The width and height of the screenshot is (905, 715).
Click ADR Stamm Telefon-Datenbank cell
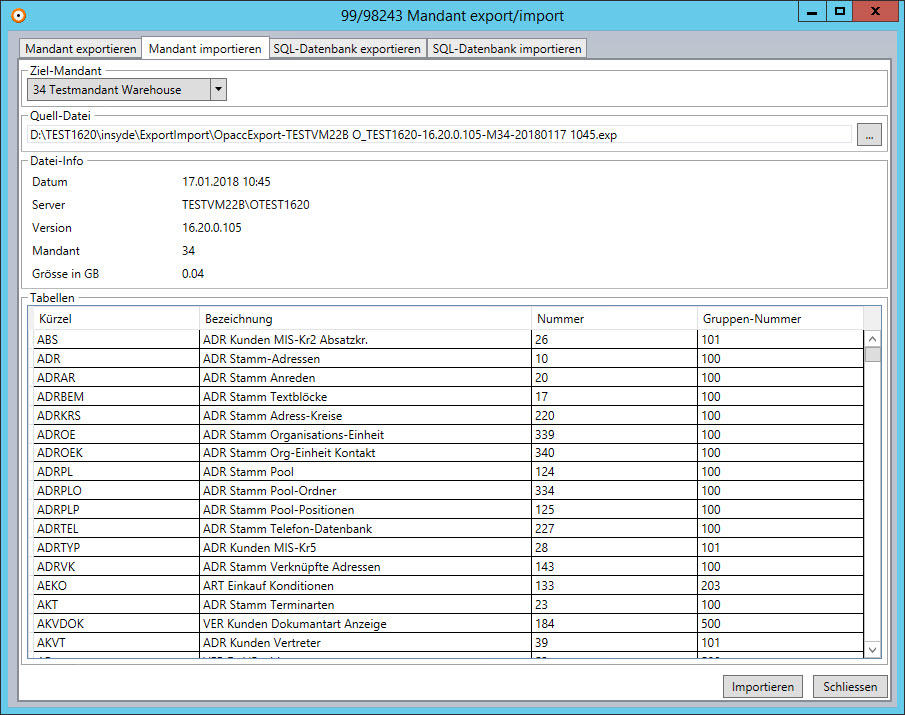[x=365, y=529]
